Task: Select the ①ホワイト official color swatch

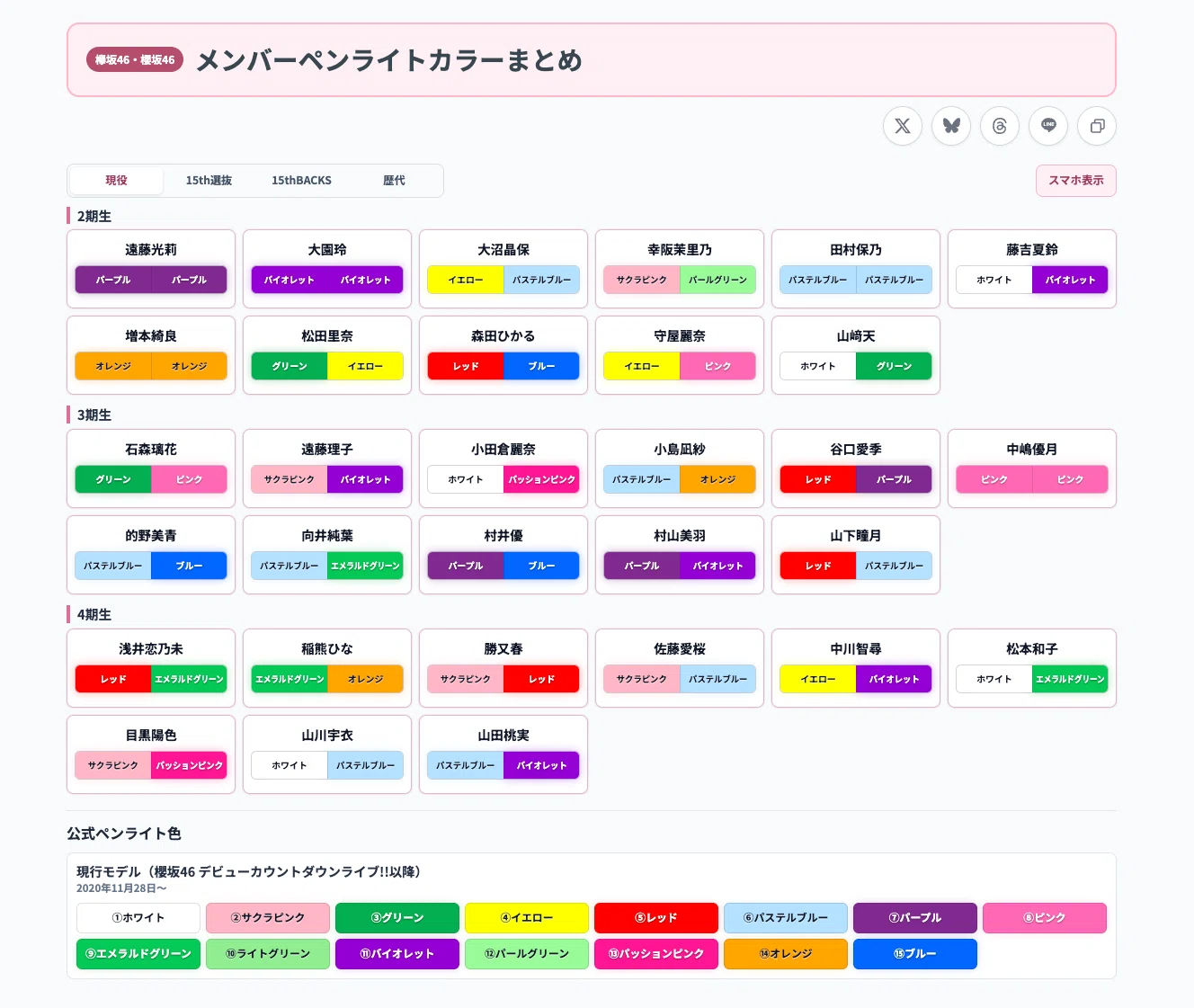Action: (x=138, y=918)
